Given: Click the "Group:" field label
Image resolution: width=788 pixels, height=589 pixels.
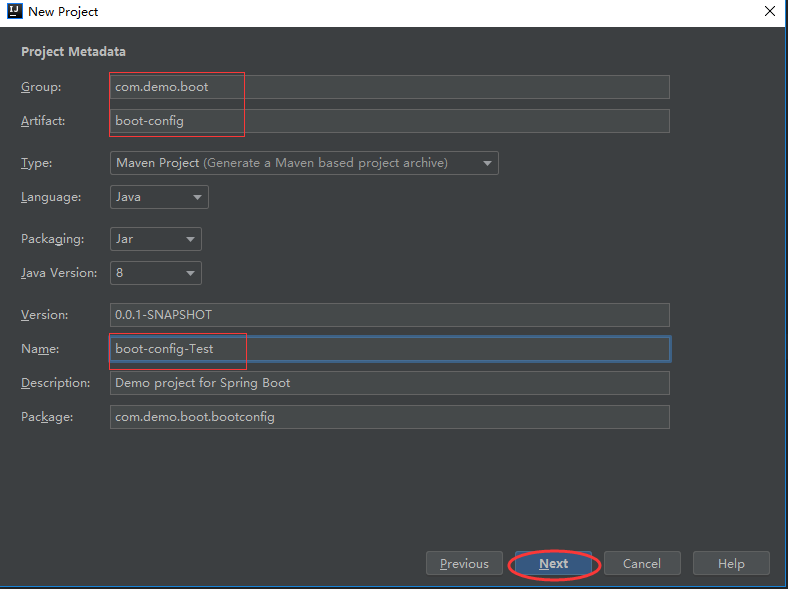Looking at the screenshot, I should point(41,87).
